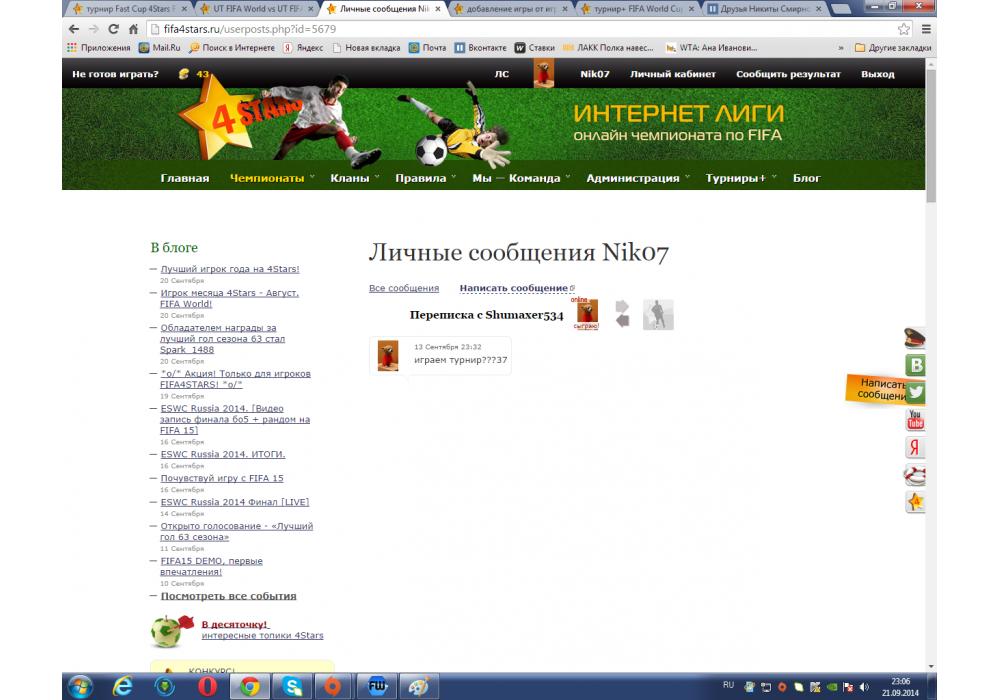Click the police cap sidebar icon
This screenshot has height=700, width=1000.
click(914, 338)
